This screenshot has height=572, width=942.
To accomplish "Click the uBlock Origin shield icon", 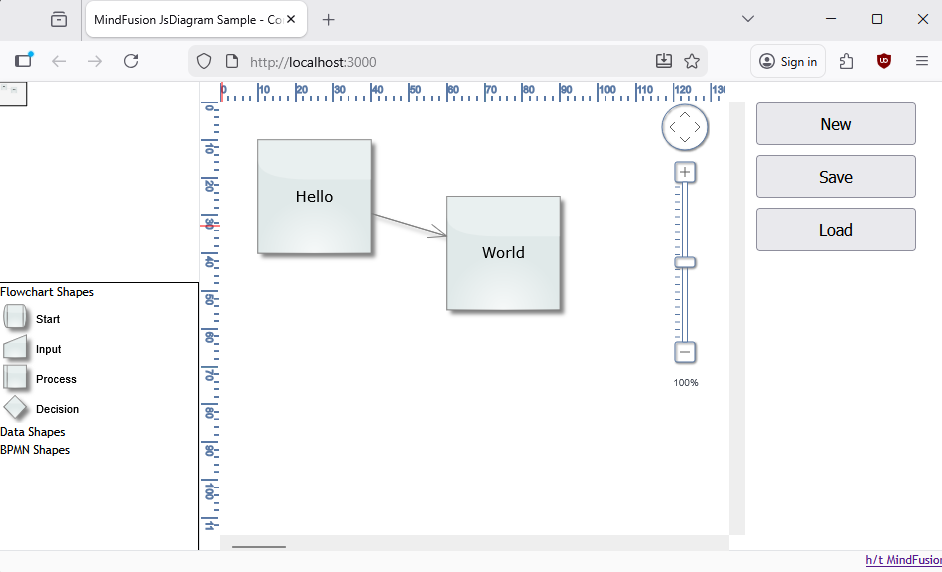I will click(x=884, y=61).
